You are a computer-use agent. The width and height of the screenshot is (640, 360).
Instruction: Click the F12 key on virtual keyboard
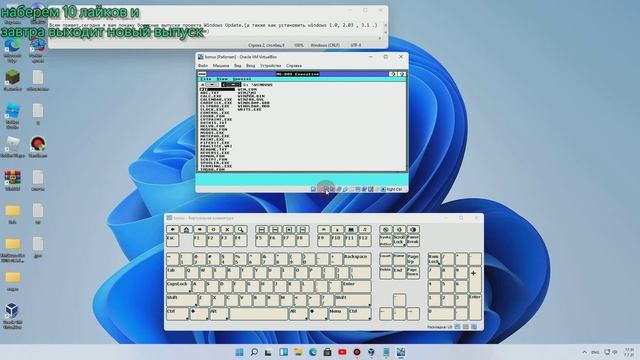tap(364, 240)
